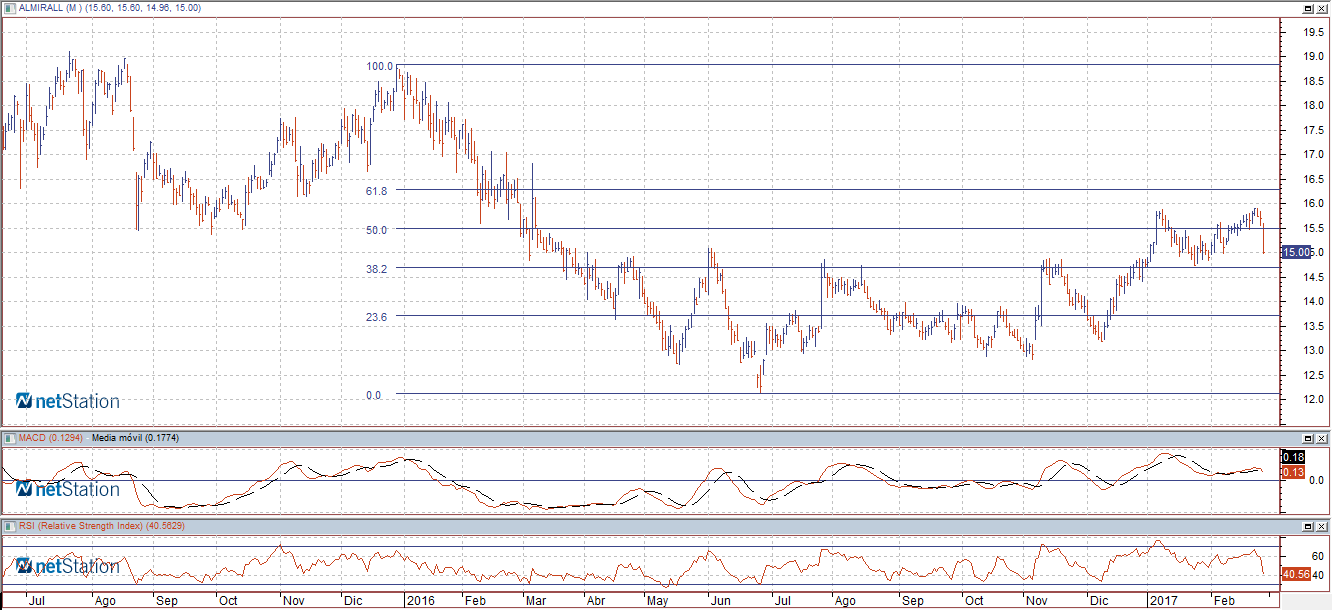
Task: Click the 15.00 current price marker
Action: [x=1296, y=253]
